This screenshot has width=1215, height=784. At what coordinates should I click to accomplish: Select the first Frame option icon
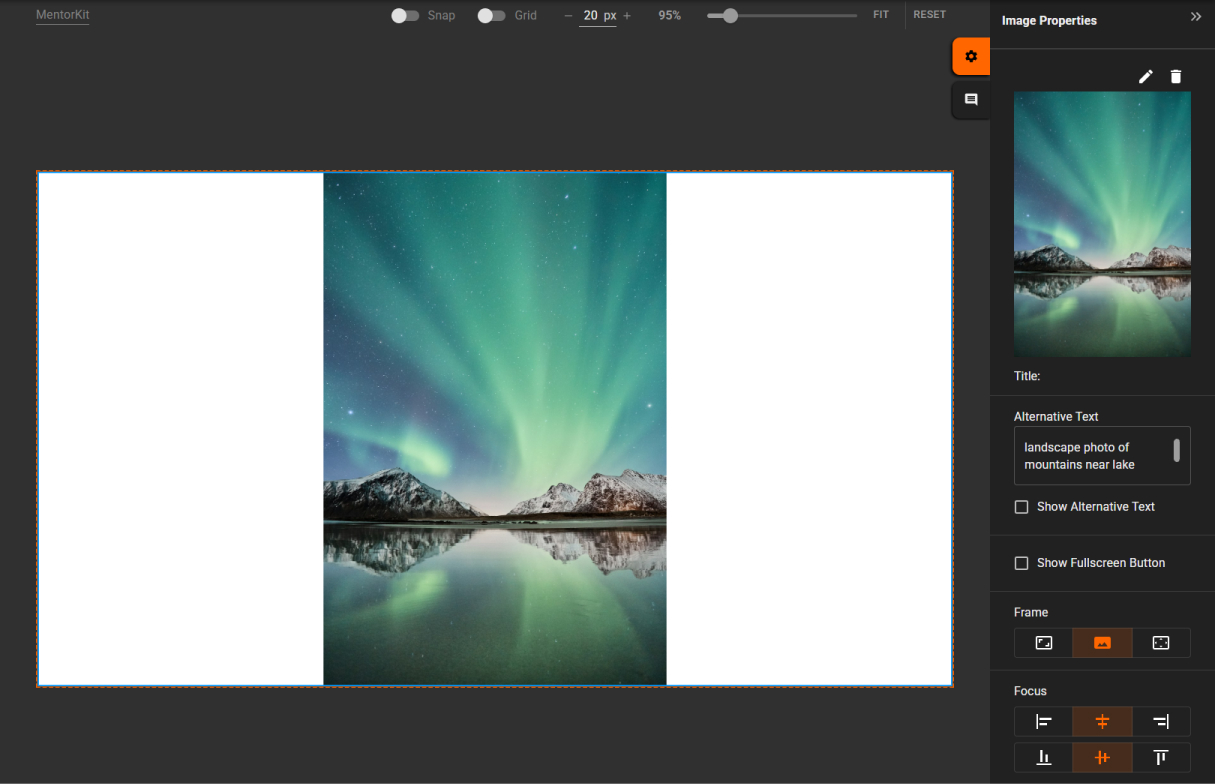pos(1044,643)
